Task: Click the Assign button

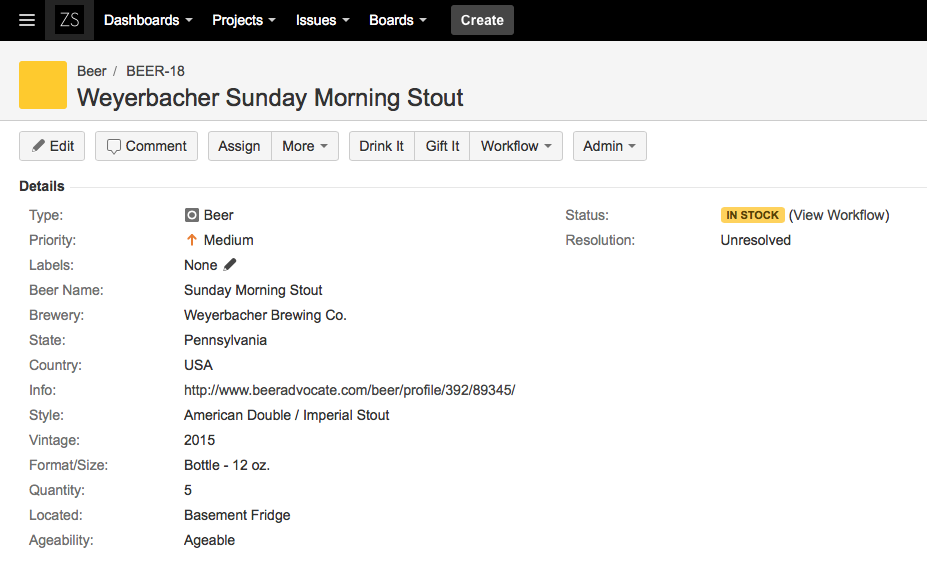Action: coord(239,146)
